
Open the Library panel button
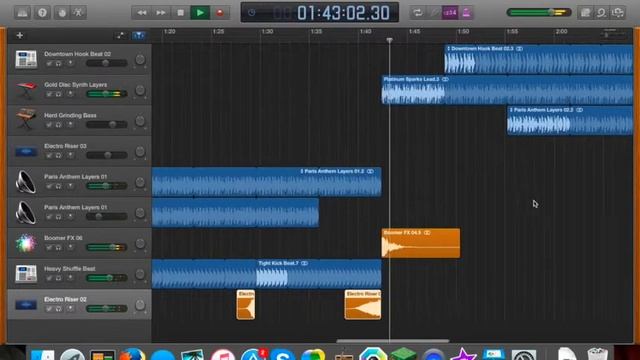(22, 13)
